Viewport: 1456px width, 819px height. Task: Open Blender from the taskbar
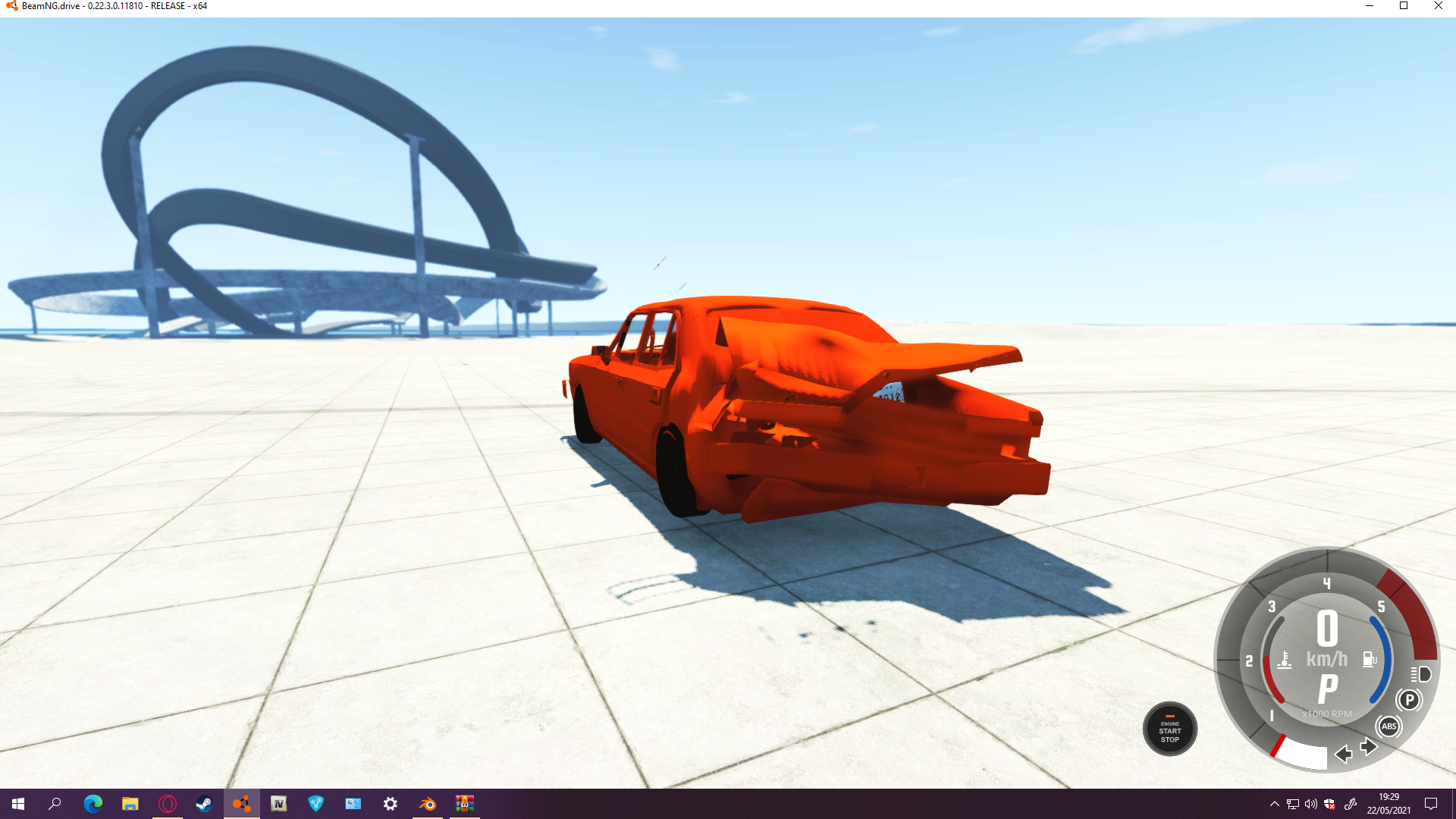[x=428, y=804]
